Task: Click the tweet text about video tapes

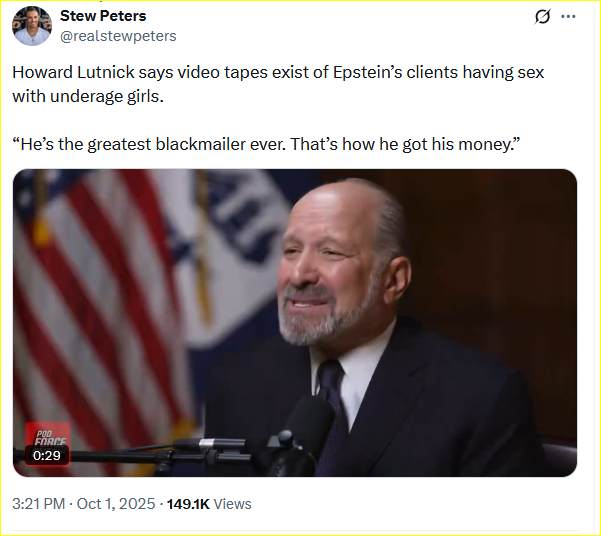Action: coord(278,85)
